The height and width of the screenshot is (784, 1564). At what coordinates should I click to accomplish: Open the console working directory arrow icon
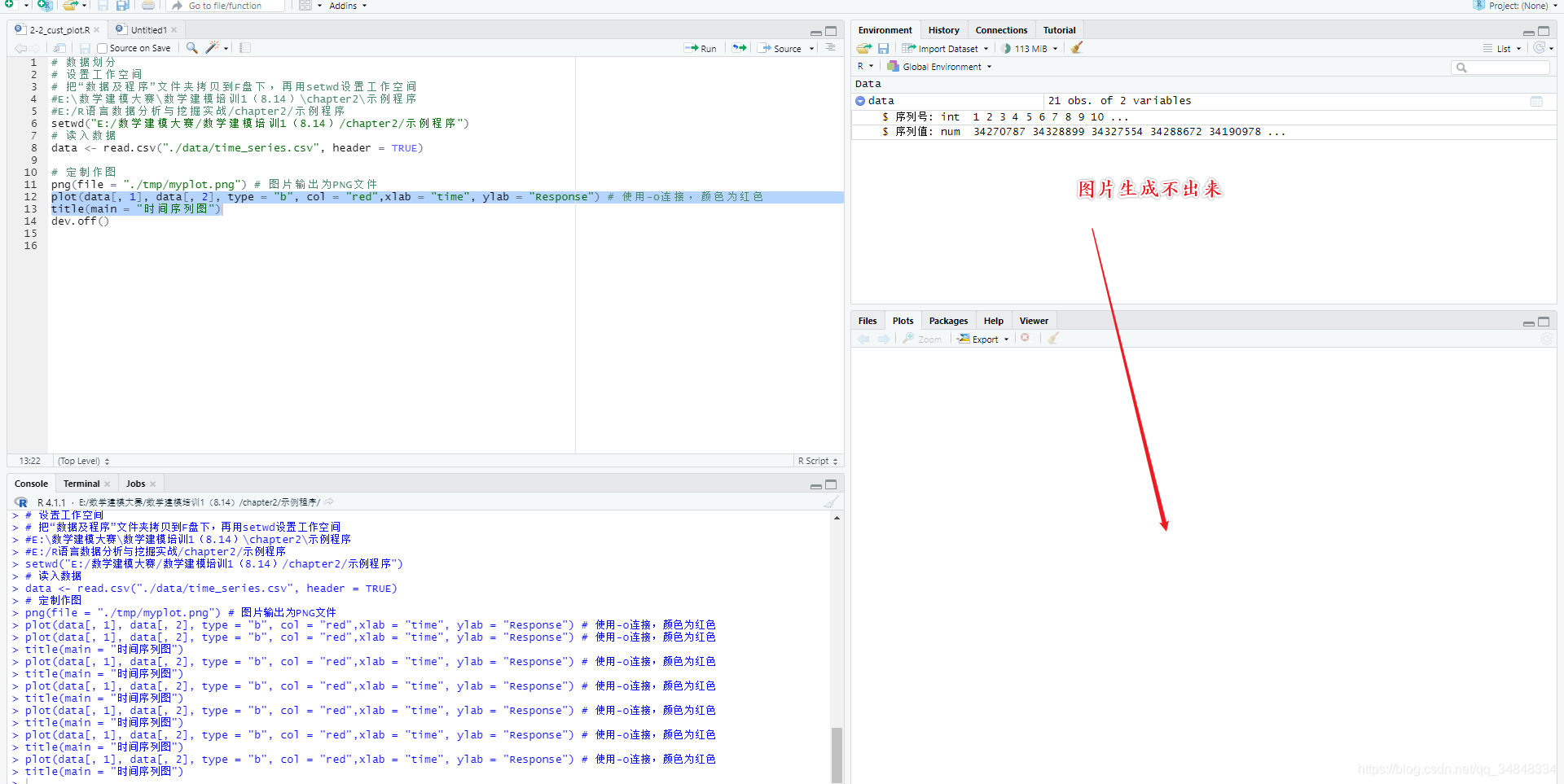pyautogui.click(x=329, y=502)
